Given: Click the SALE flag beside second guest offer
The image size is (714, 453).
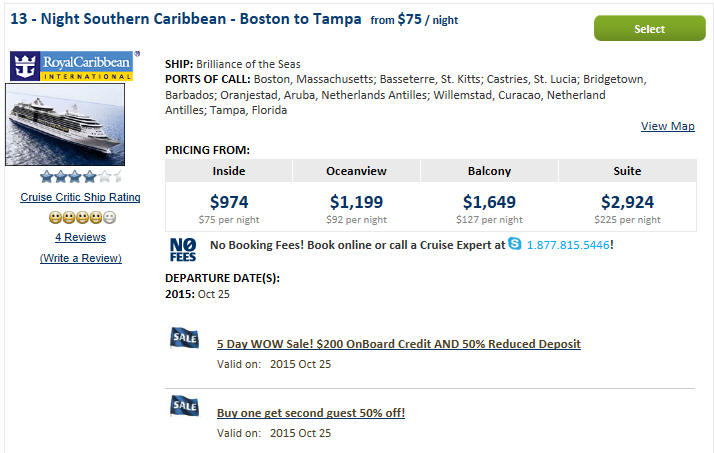Looking at the screenshot, I should point(184,406).
